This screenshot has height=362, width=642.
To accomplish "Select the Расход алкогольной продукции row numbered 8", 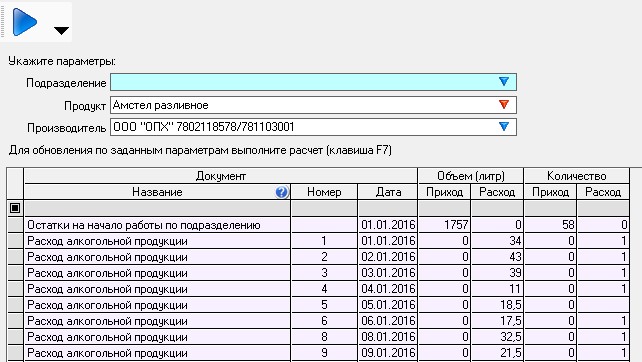I will [319, 337].
